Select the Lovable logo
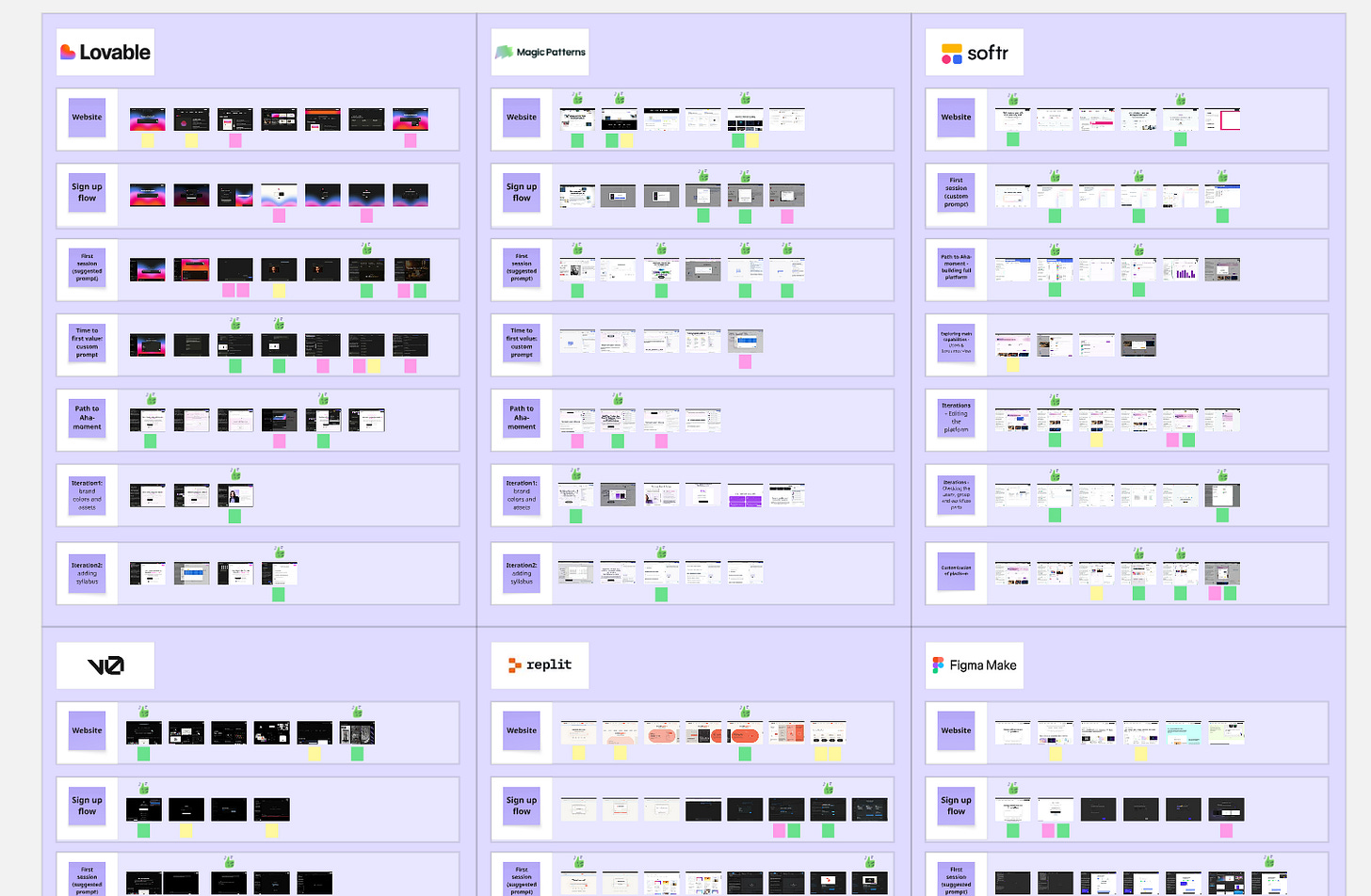The width and height of the screenshot is (1371, 896). click(x=105, y=53)
